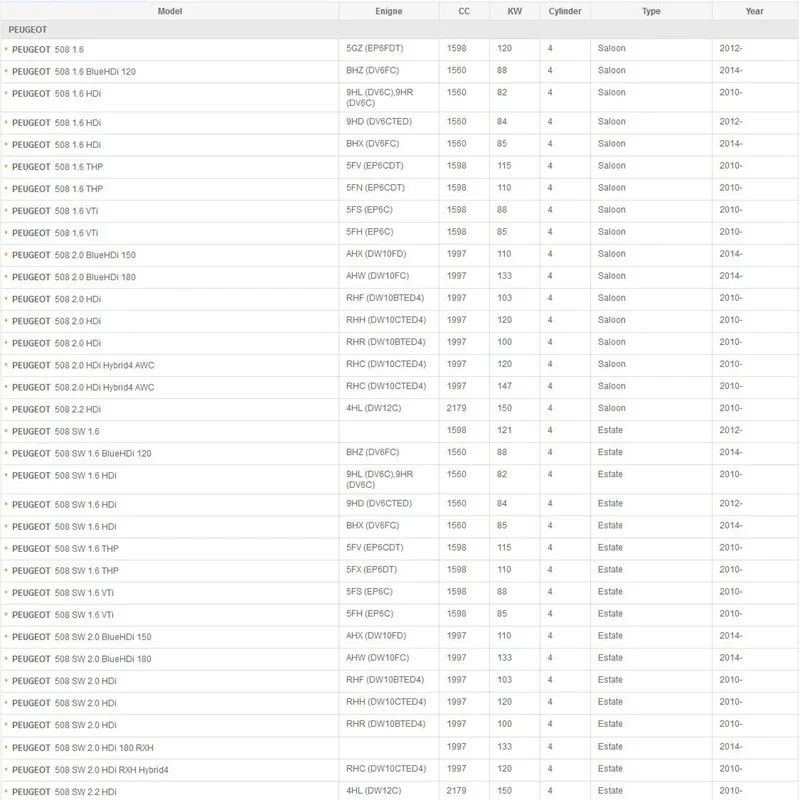Image resolution: width=800 pixels, height=800 pixels.
Task: Click year 2014- in 508 SW 2.0 HDi 180 RXH row
Action: (731, 747)
